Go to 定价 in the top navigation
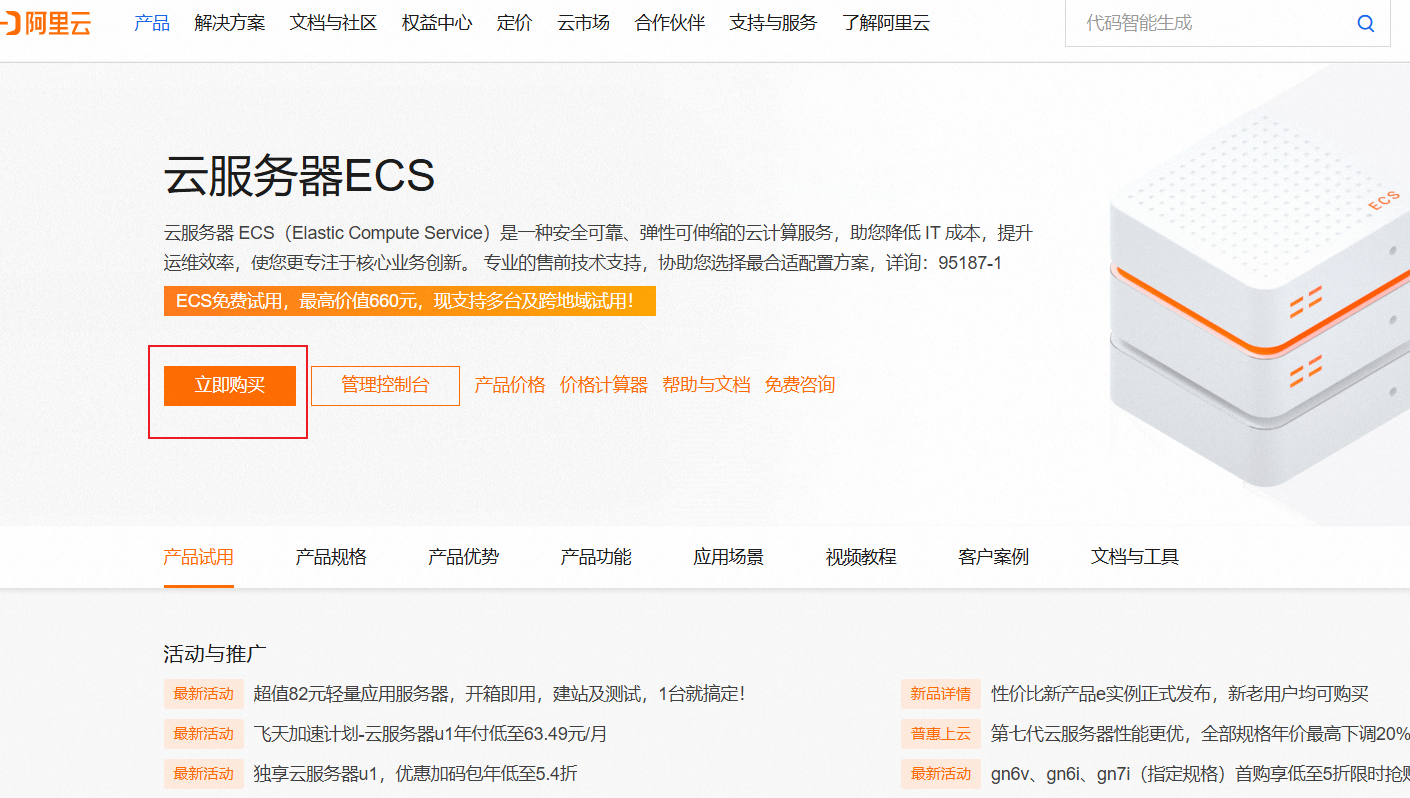1410x798 pixels. [515, 23]
